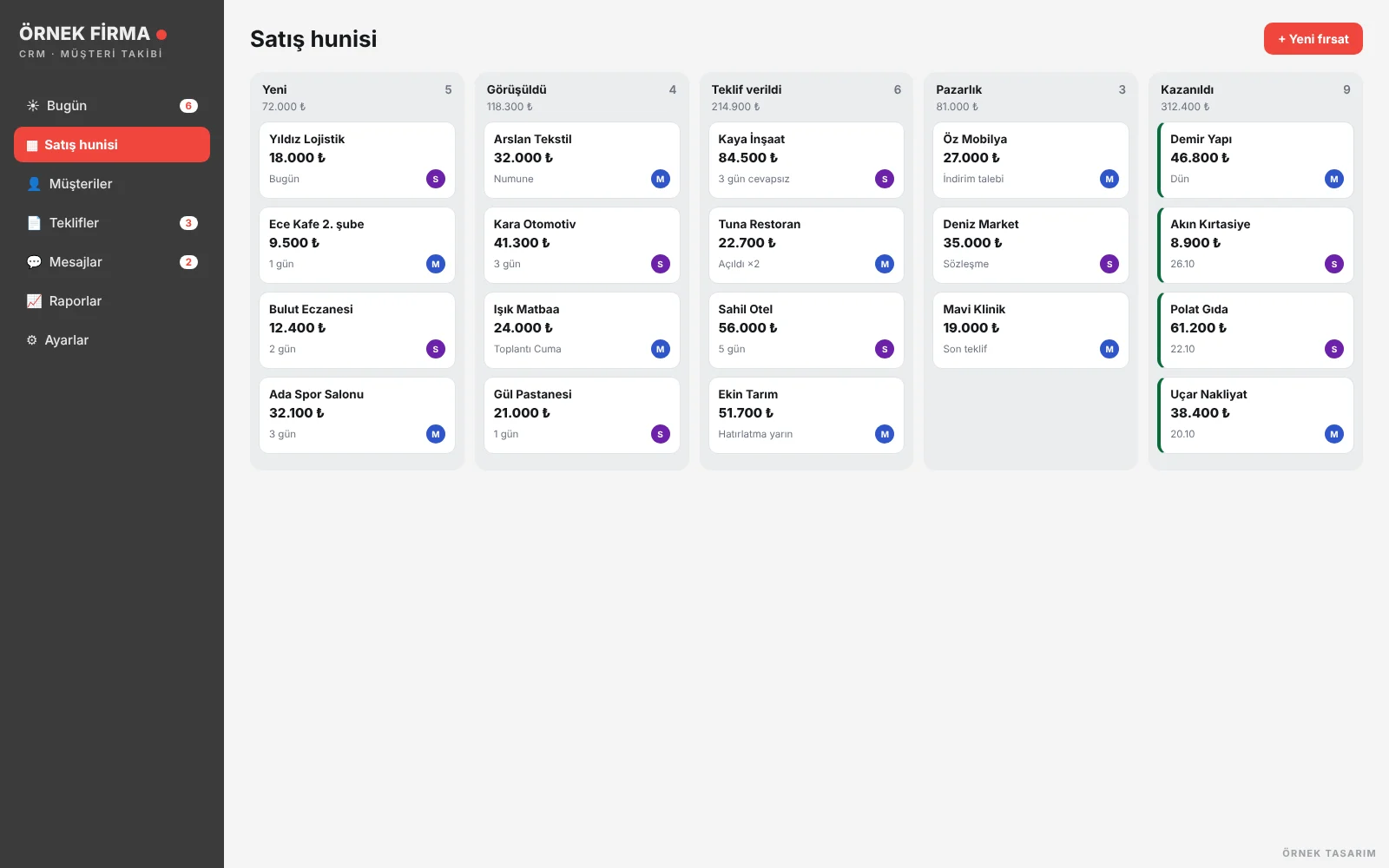Image resolution: width=1389 pixels, height=868 pixels.
Task: Click the Sözleşme note on Deniz Market
Action: [x=965, y=264]
